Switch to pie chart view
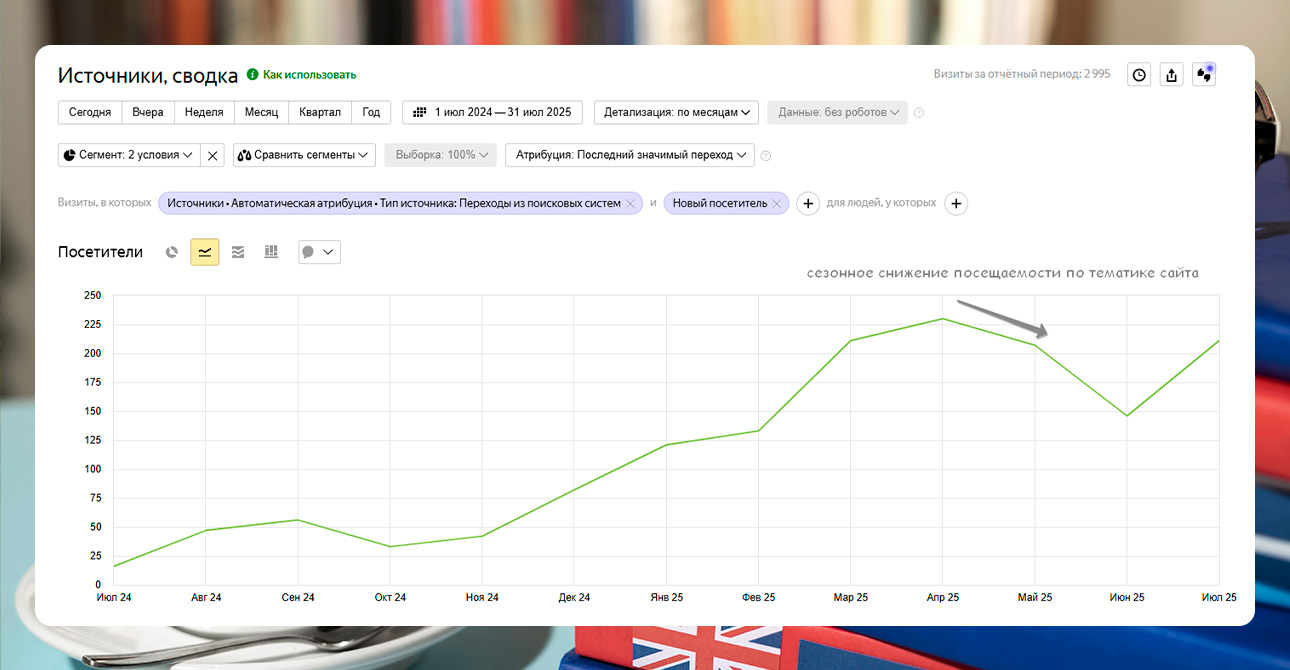Screen dimensions: 1290x670 point(172,252)
